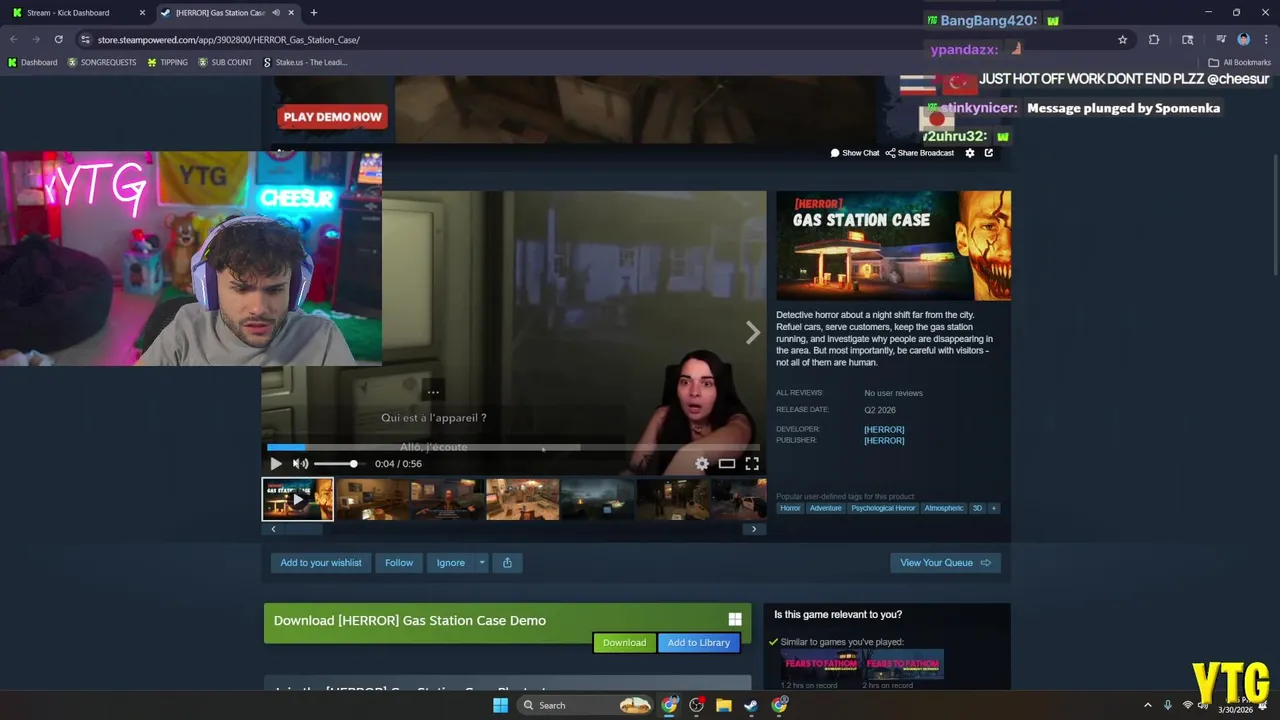The width and height of the screenshot is (1280, 720).
Task: Bookmark this page with star icon
Action: 1123,40
